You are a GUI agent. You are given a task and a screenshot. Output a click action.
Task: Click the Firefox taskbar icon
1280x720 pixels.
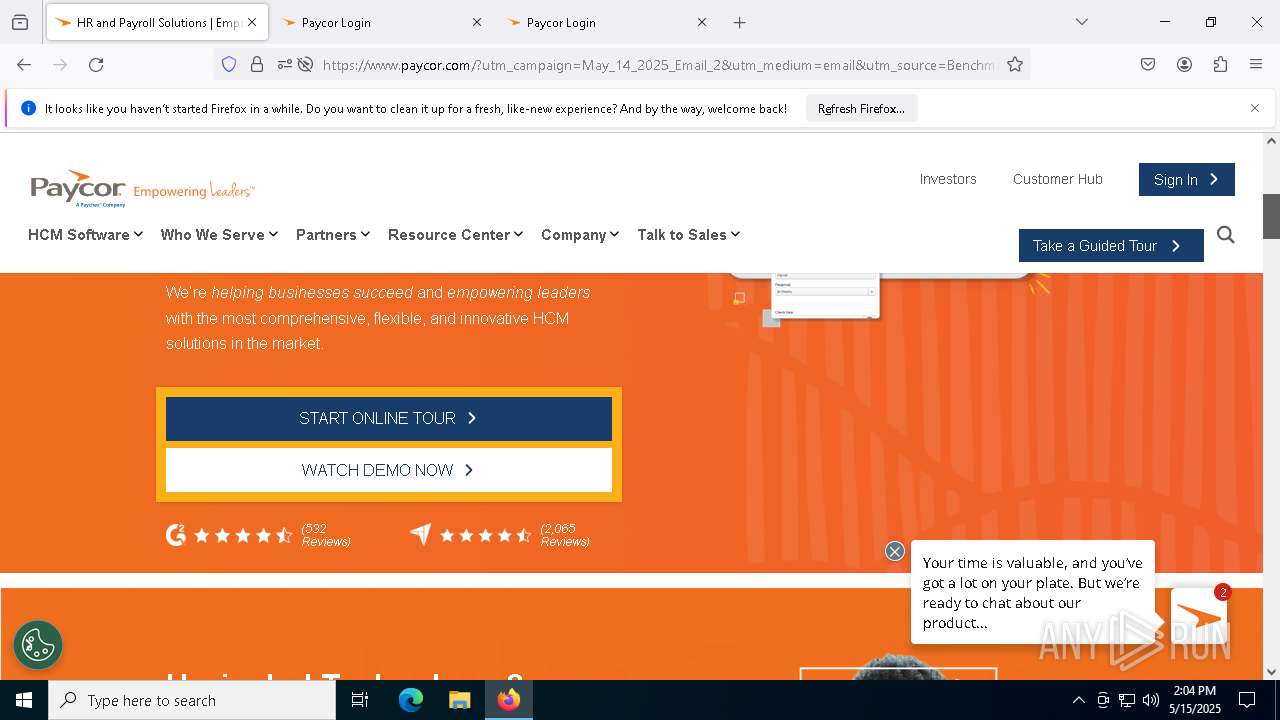coord(509,700)
